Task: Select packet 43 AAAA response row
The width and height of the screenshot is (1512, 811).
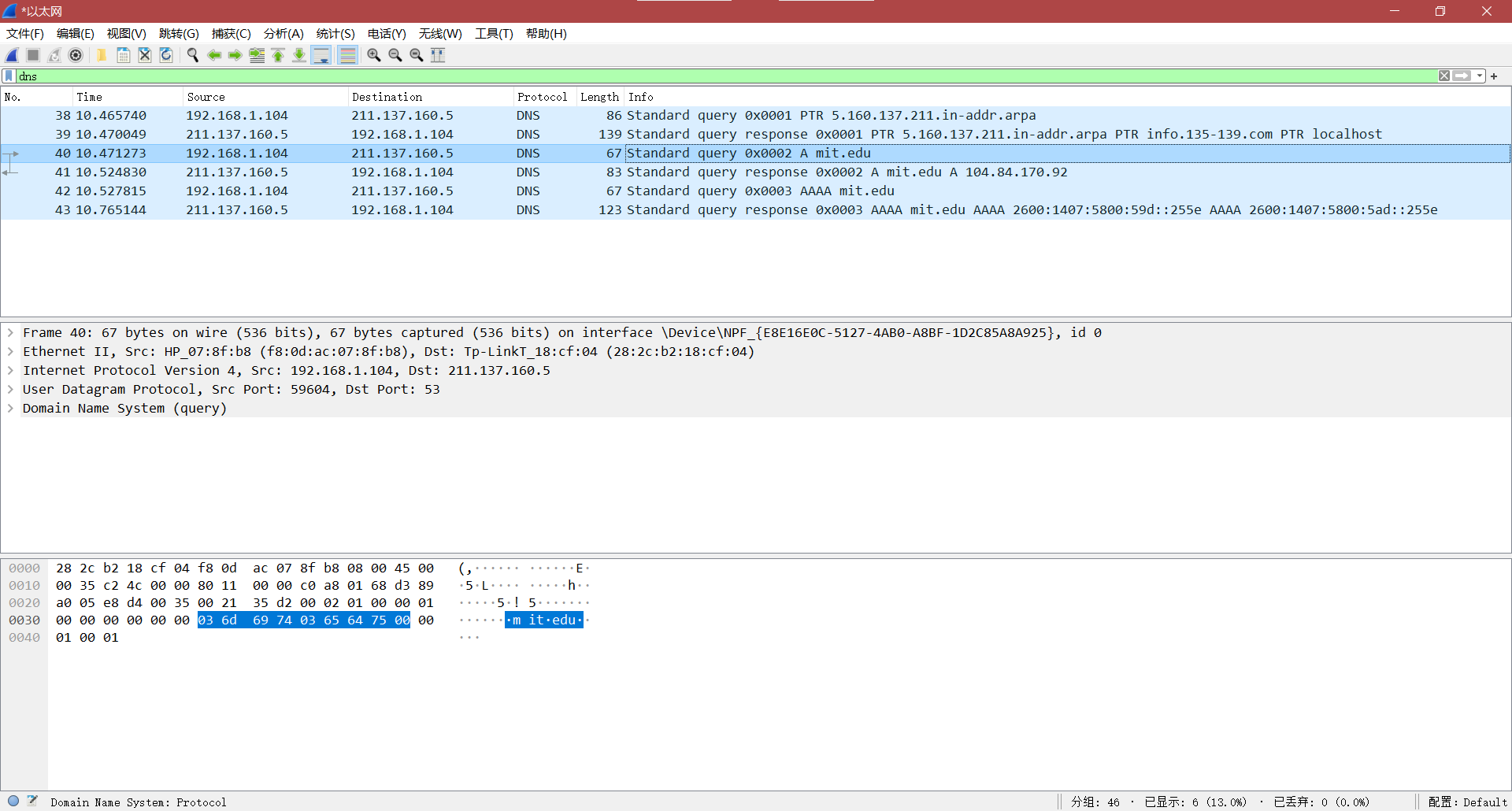Action: point(756,210)
